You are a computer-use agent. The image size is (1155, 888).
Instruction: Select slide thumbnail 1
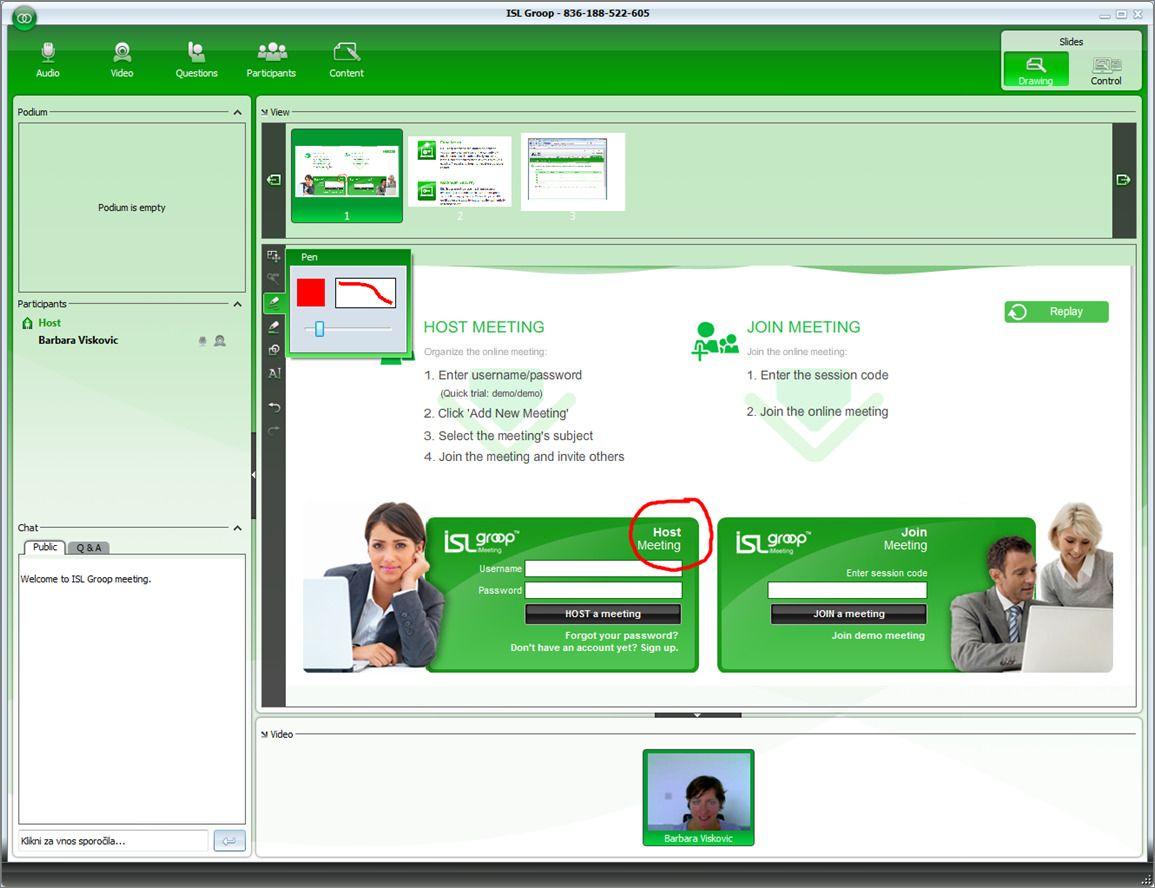347,175
